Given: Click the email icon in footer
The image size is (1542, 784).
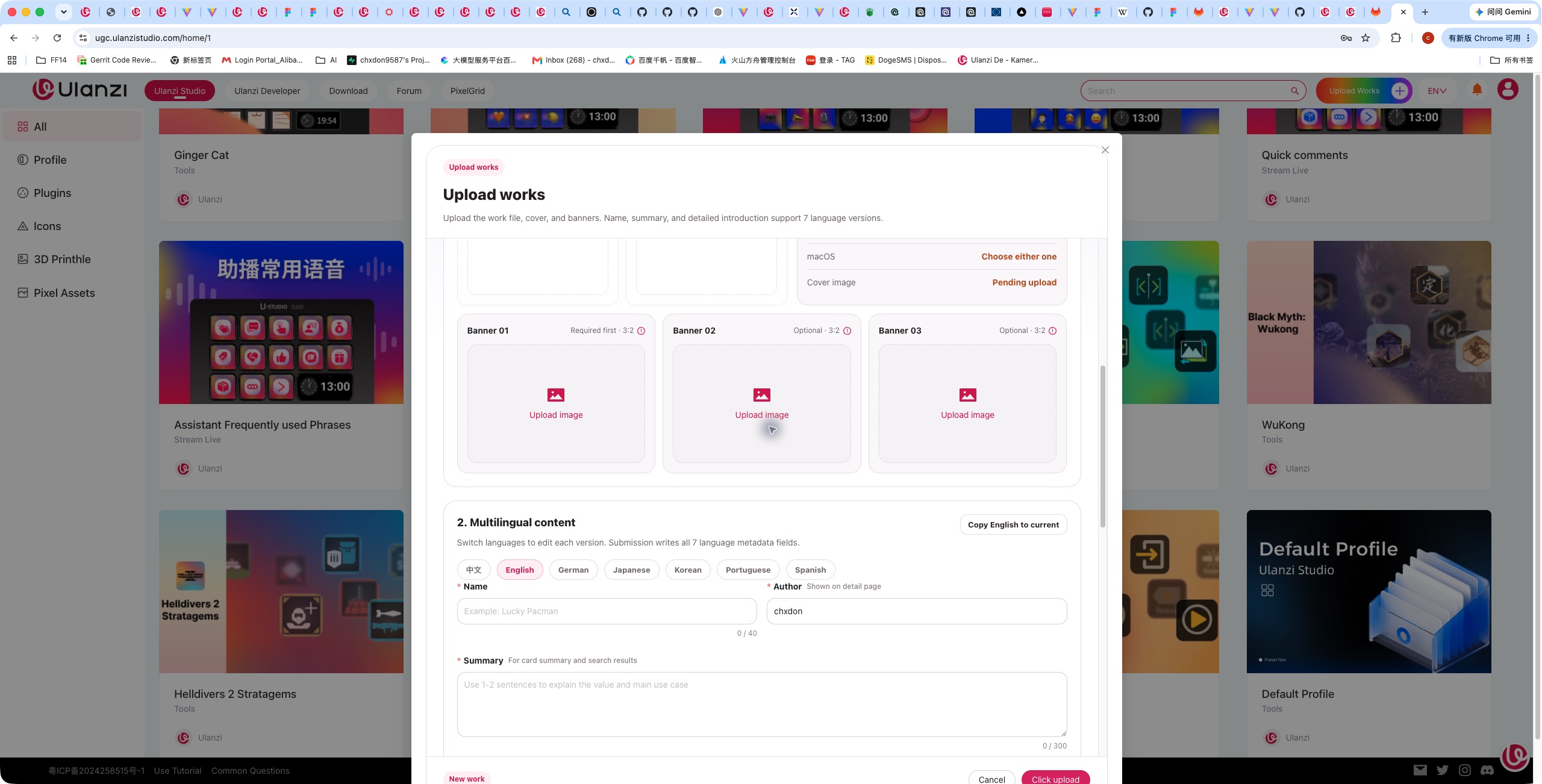Looking at the screenshot, I should pos(1420,770).
